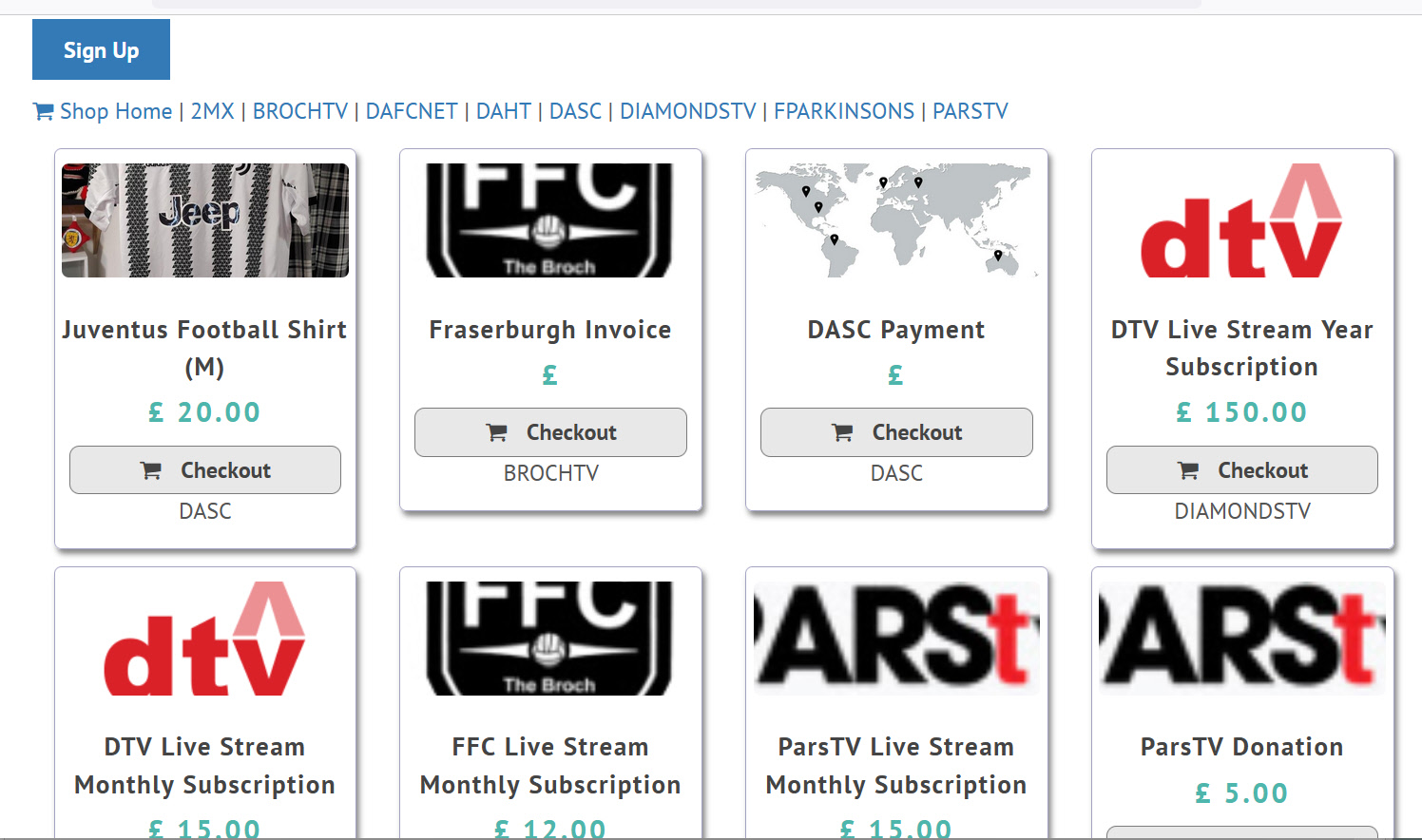Select the DTV Year Subscription logo image
Screen dimensions: 1422x840
pyautogui.click(x=1241, y=220)
